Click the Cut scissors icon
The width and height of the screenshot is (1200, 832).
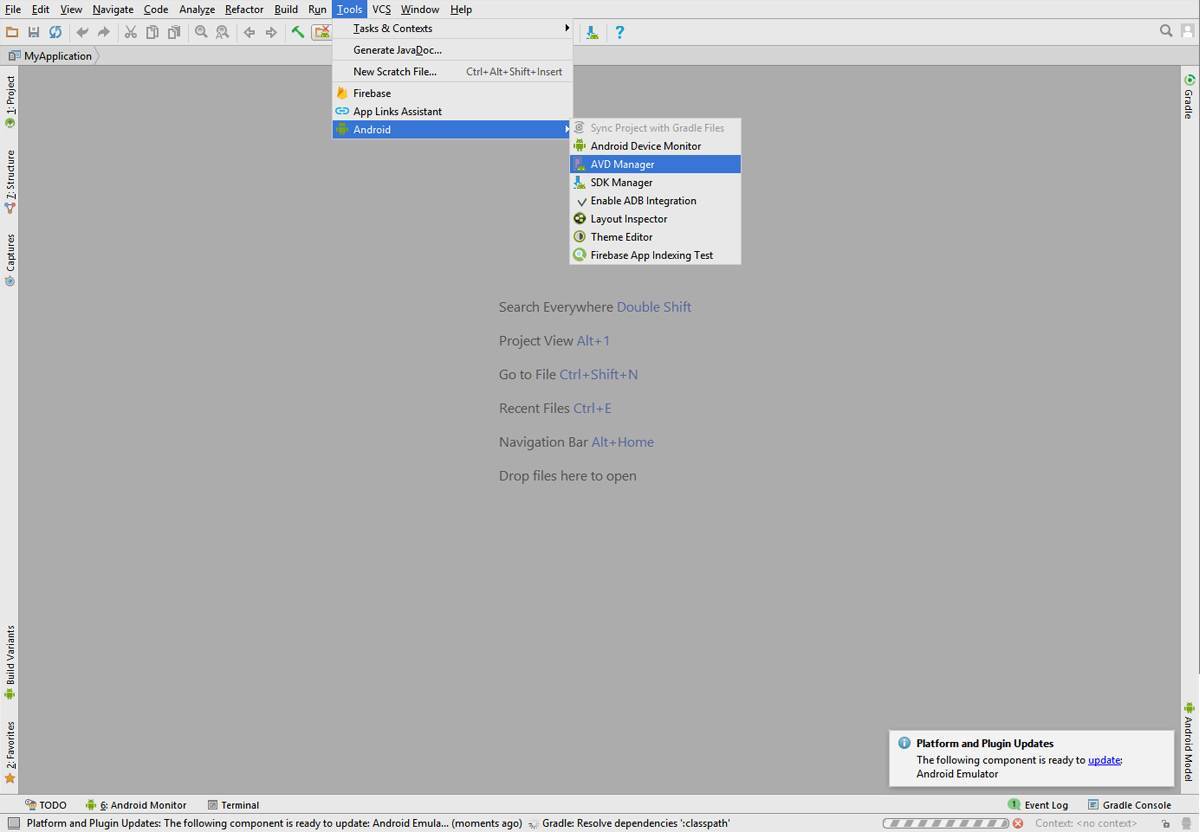tap(130, 32)
